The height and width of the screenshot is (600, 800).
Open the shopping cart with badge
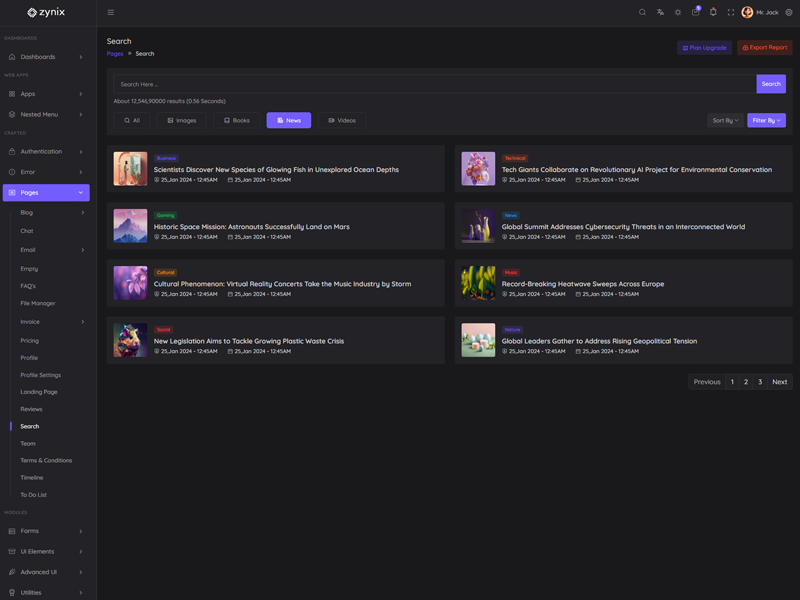pos(695,13)
